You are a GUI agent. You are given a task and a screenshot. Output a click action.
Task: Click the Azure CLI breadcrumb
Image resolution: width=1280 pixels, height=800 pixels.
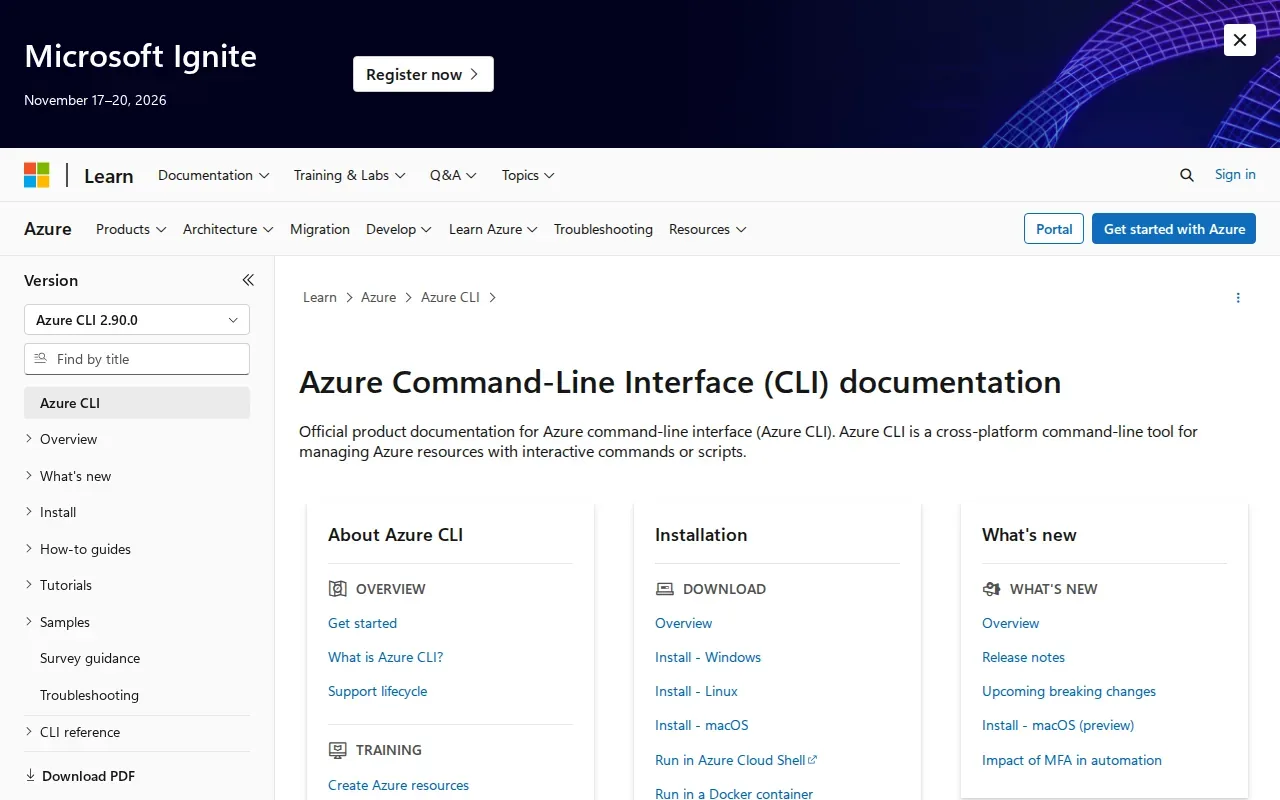[451, 297]
